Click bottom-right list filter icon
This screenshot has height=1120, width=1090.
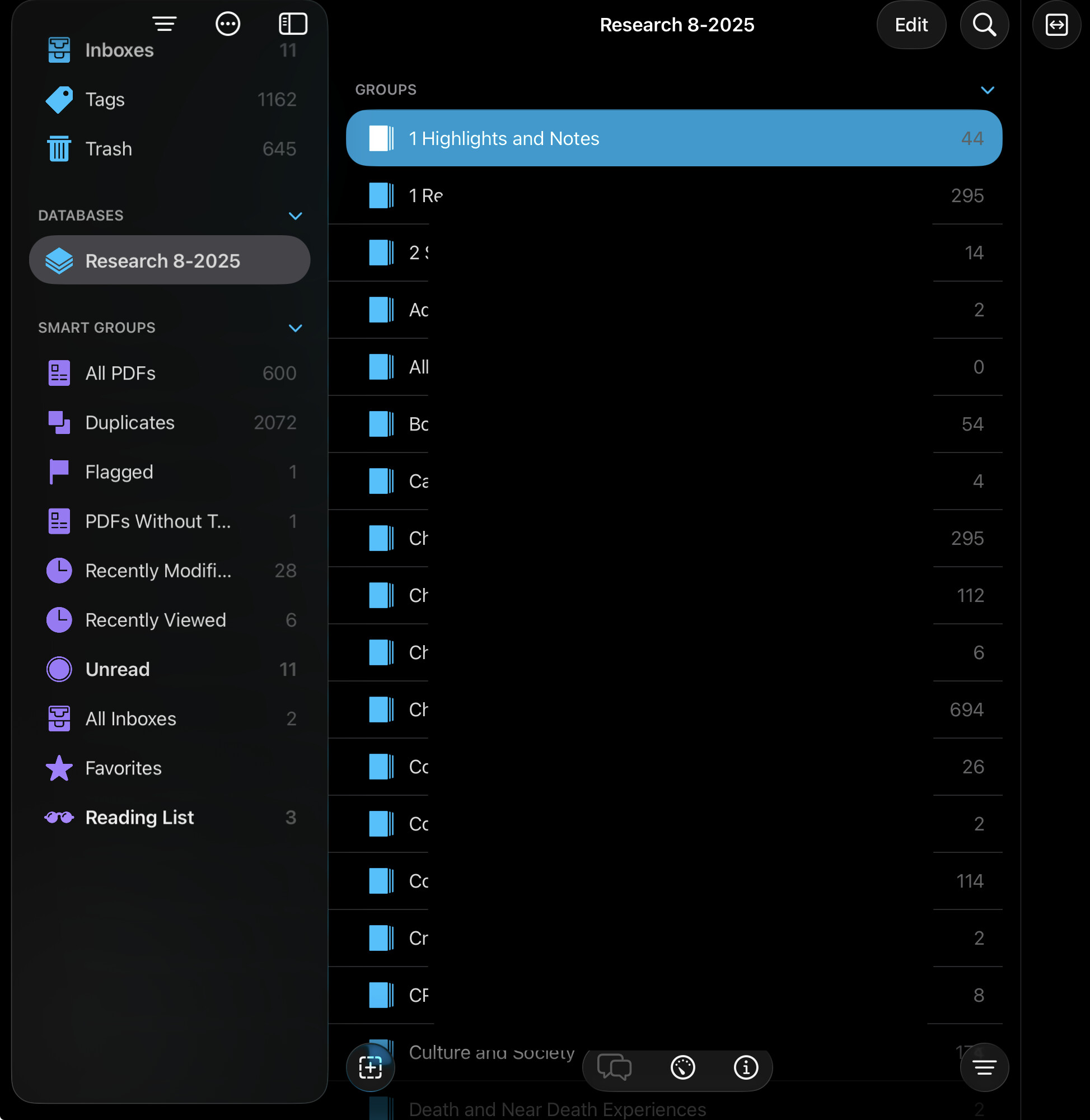pos(984,1067)
